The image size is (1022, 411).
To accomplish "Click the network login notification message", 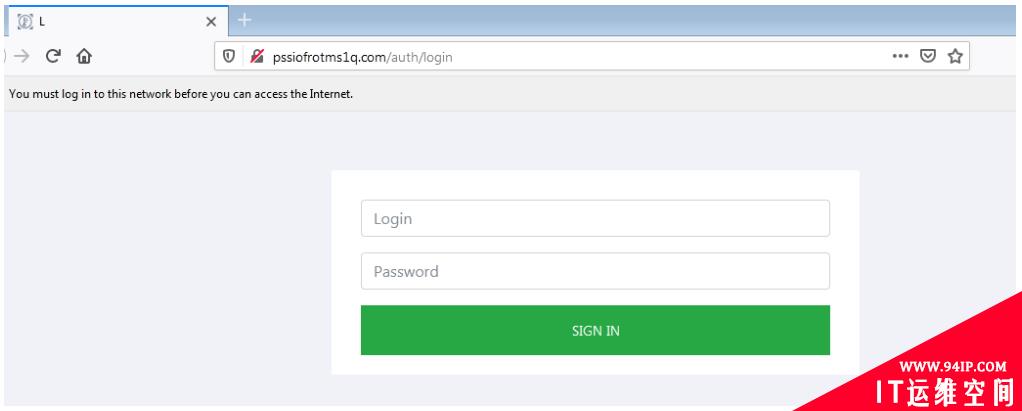I will tap(181, 94).
